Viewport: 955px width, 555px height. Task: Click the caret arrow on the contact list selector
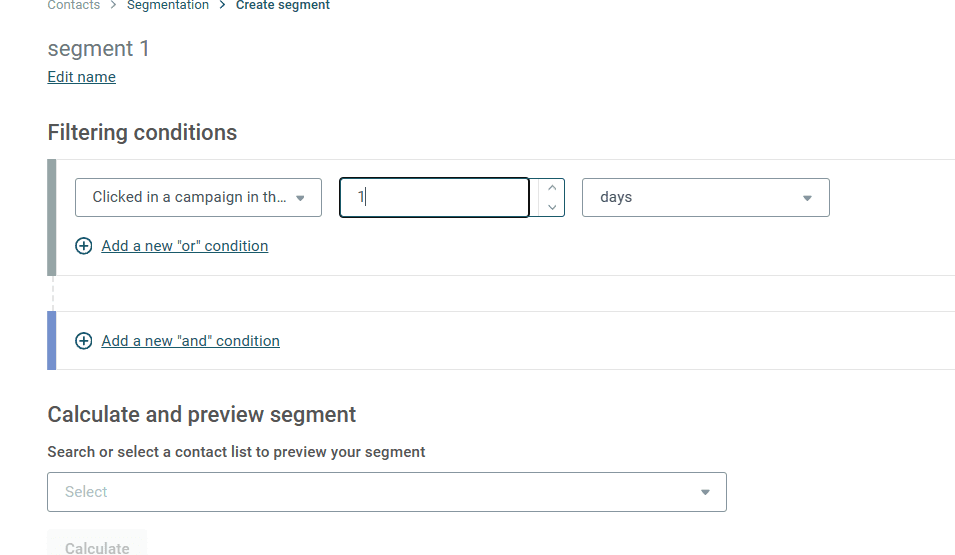pyautogui.click(x=705, y=492)
